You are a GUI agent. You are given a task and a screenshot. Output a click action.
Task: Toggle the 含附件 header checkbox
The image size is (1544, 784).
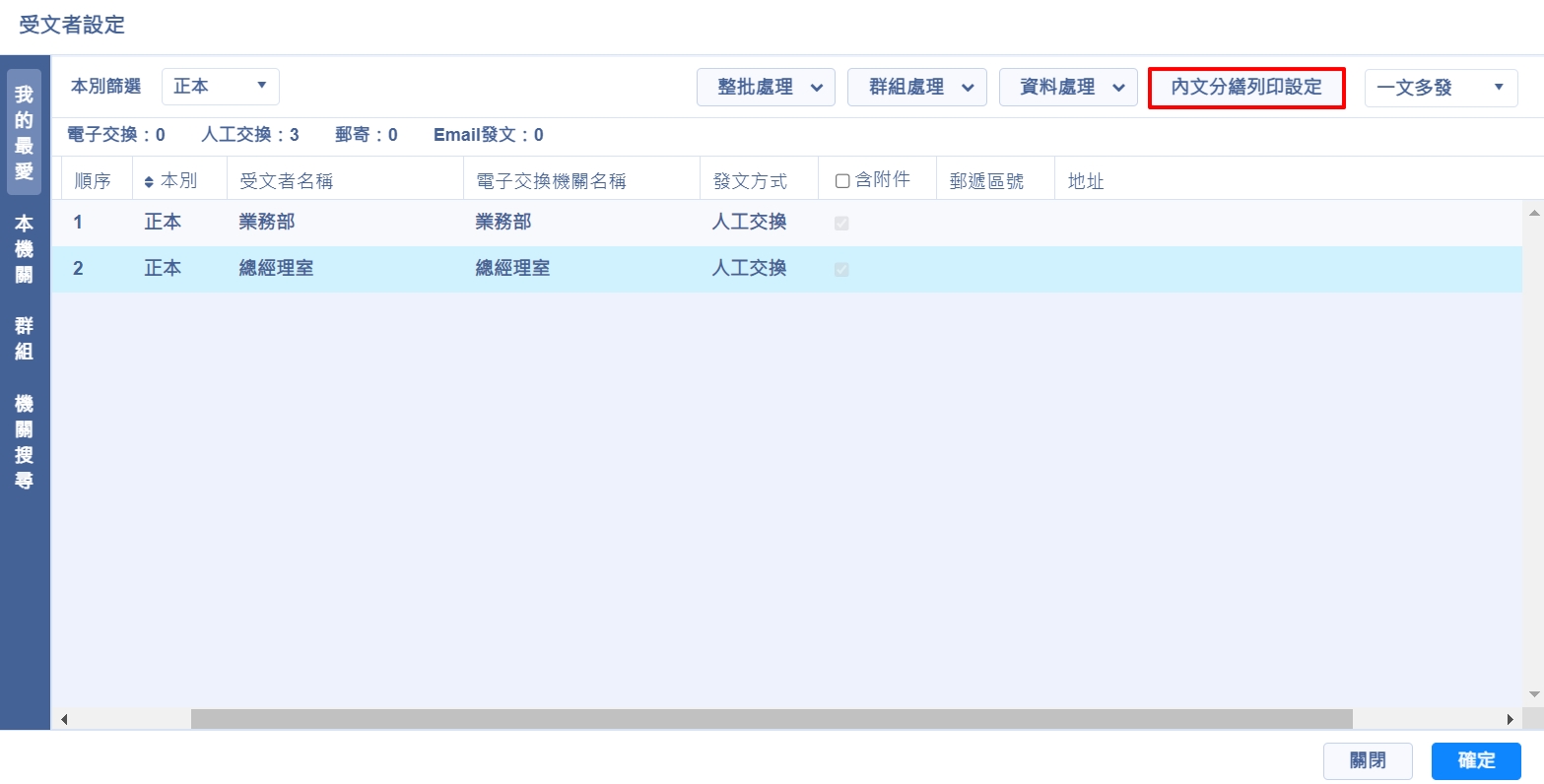(x=842, y=181)
